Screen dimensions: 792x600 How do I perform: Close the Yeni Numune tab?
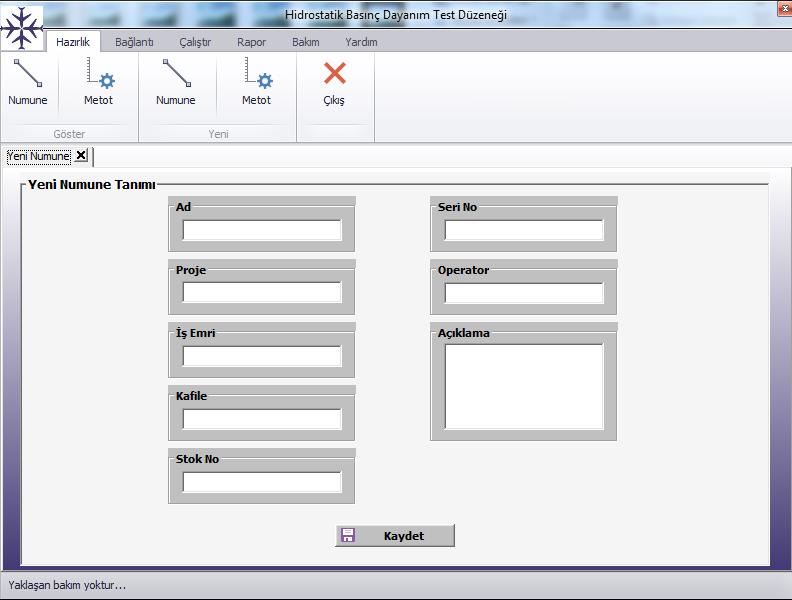coord(81,155)
